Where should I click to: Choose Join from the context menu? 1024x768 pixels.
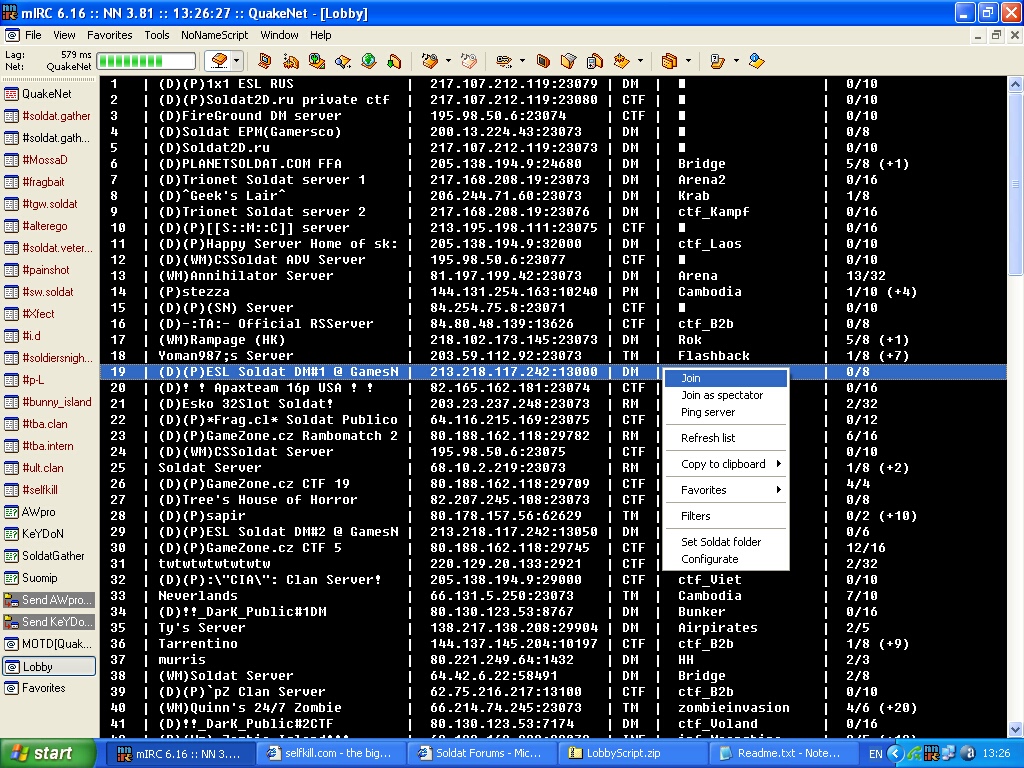[726, 378]
